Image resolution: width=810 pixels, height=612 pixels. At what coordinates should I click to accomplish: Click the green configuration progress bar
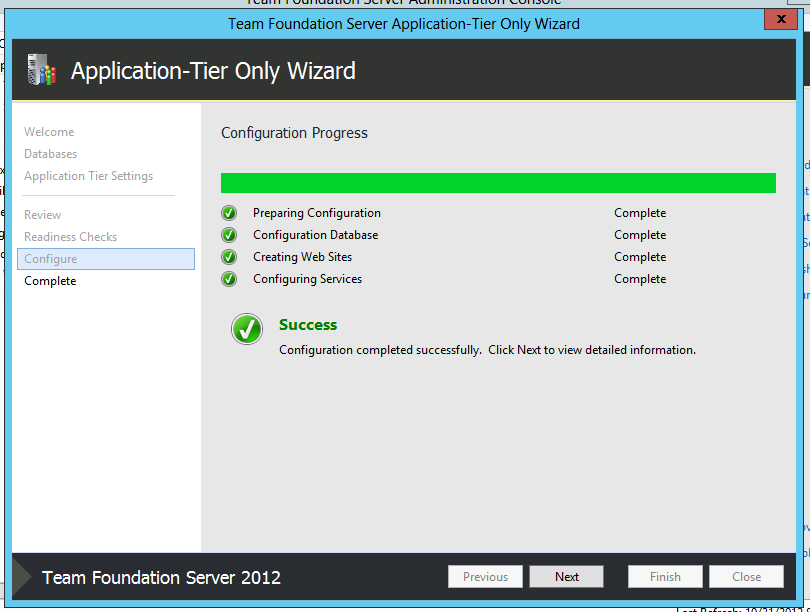click(498, 183)
